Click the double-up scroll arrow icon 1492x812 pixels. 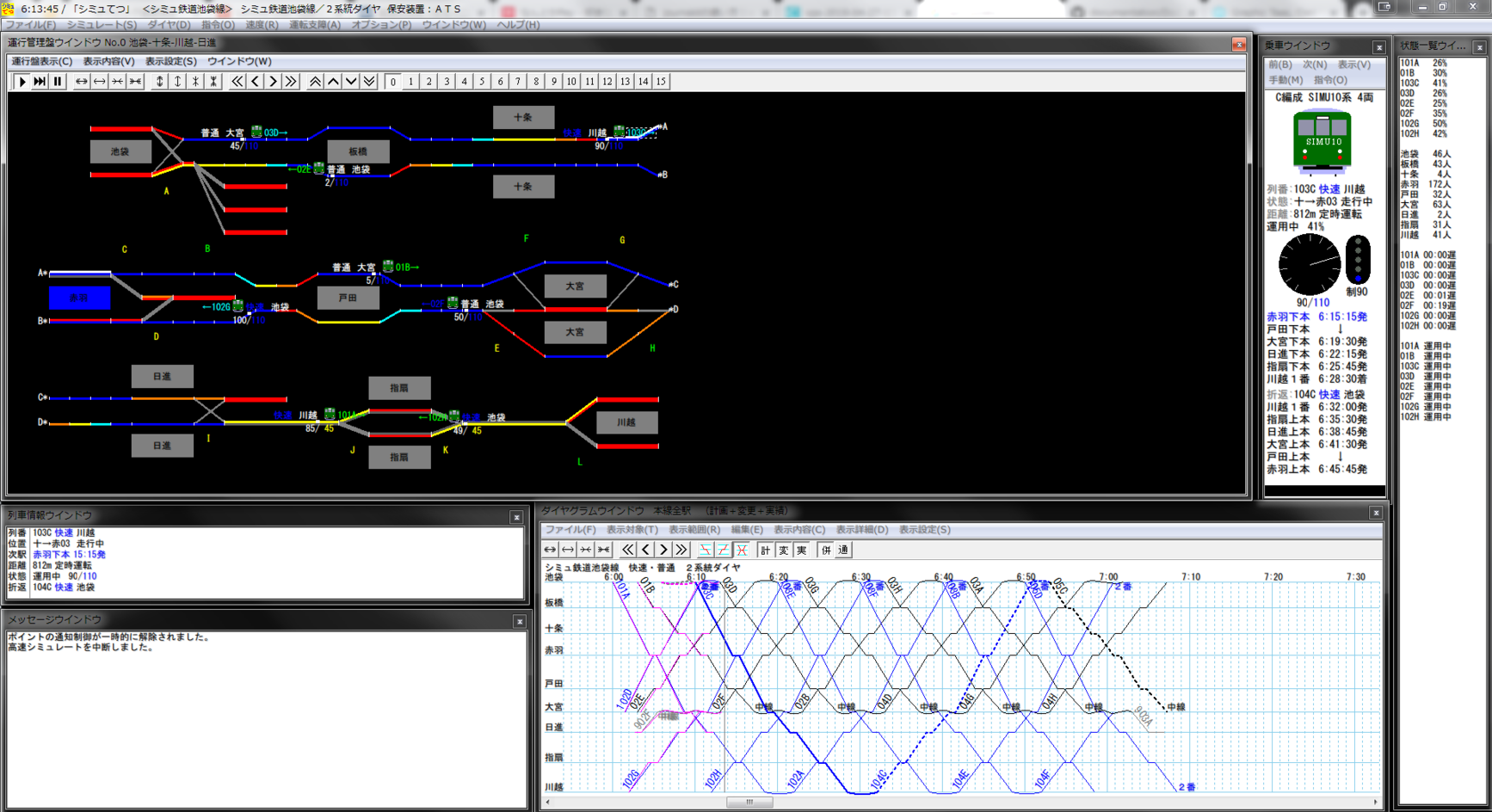[x=315, y=82]
